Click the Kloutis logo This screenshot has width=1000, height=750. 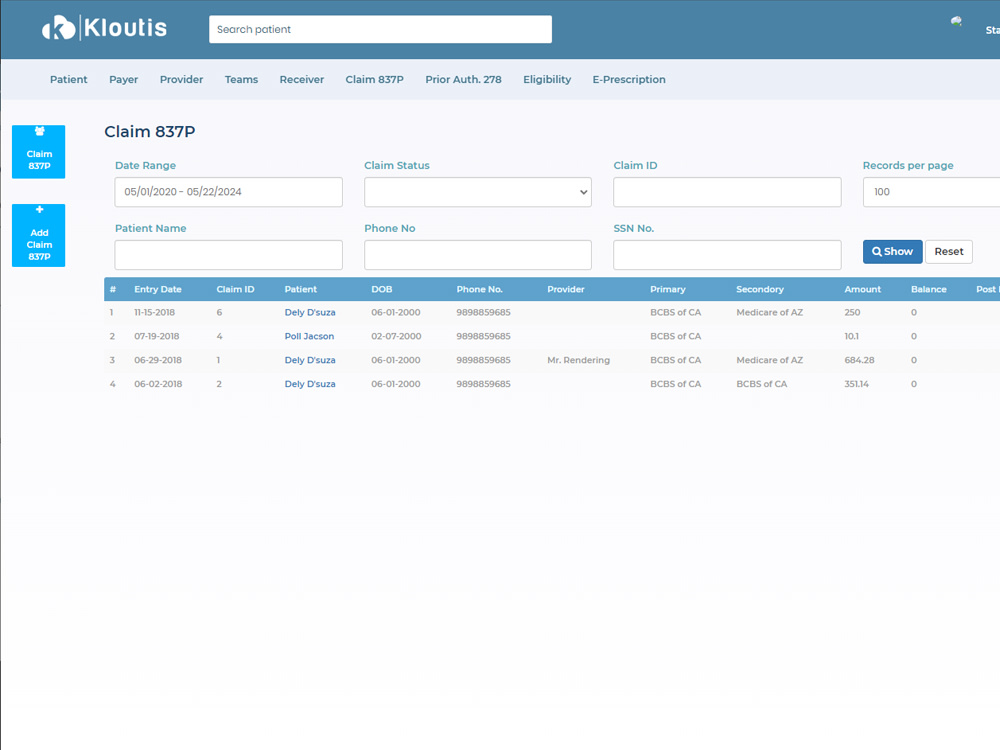tap(105, 28)
